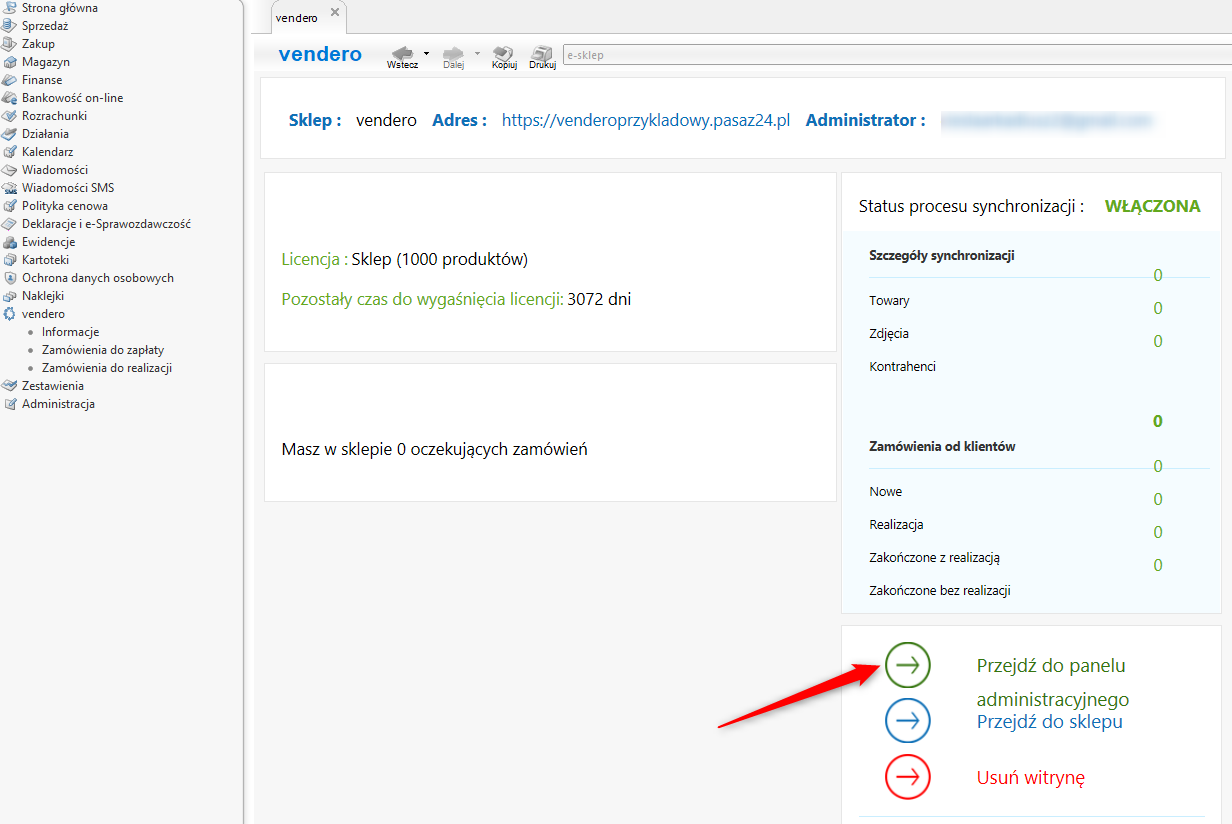Click Masz w sklepie 0 oczekujących zamówień
This screenshot has height=824, width=1232.
coord(435,450)
